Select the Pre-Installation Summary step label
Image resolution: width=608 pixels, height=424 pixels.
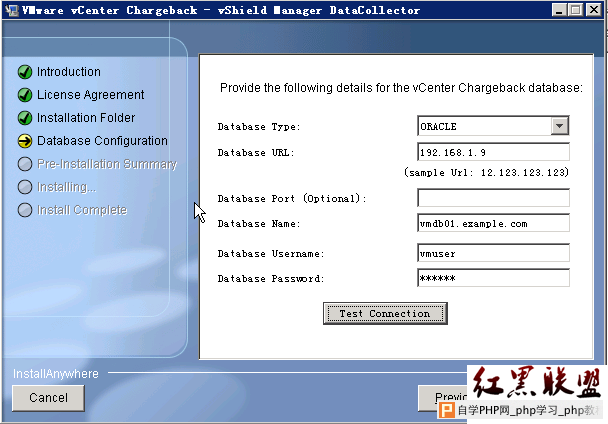(x=107, y=164)
